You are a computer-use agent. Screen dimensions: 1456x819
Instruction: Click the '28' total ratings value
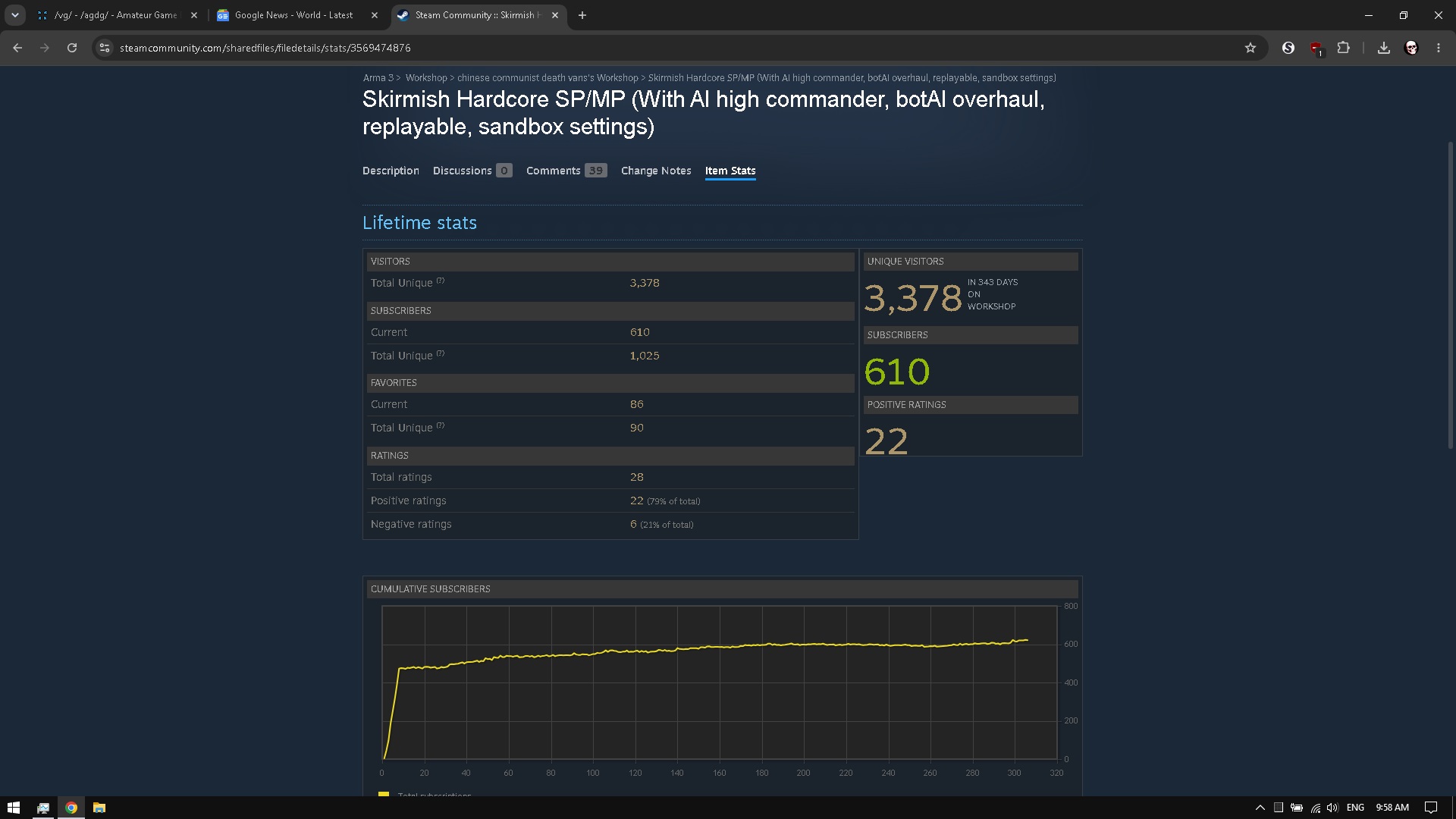click(x=637, y=477)
